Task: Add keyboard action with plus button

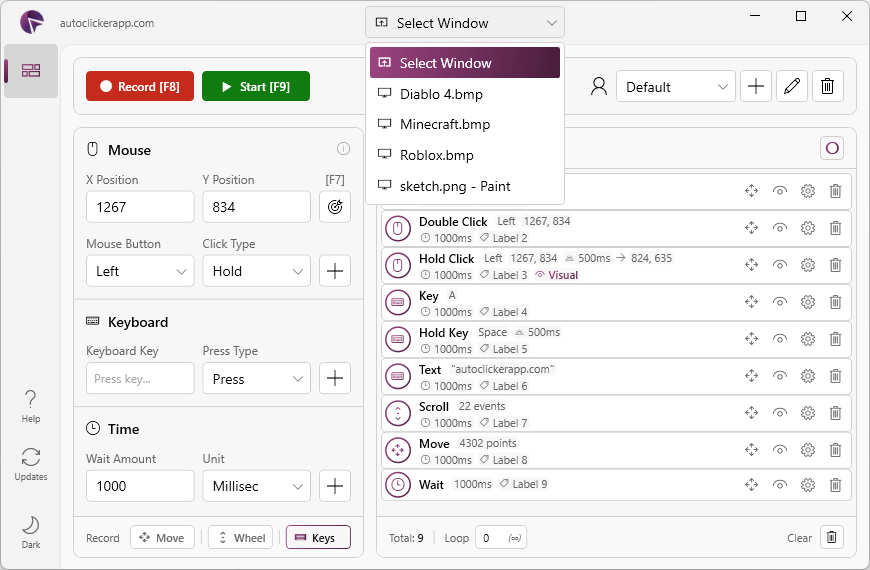Action: click(x=335, y=379)
